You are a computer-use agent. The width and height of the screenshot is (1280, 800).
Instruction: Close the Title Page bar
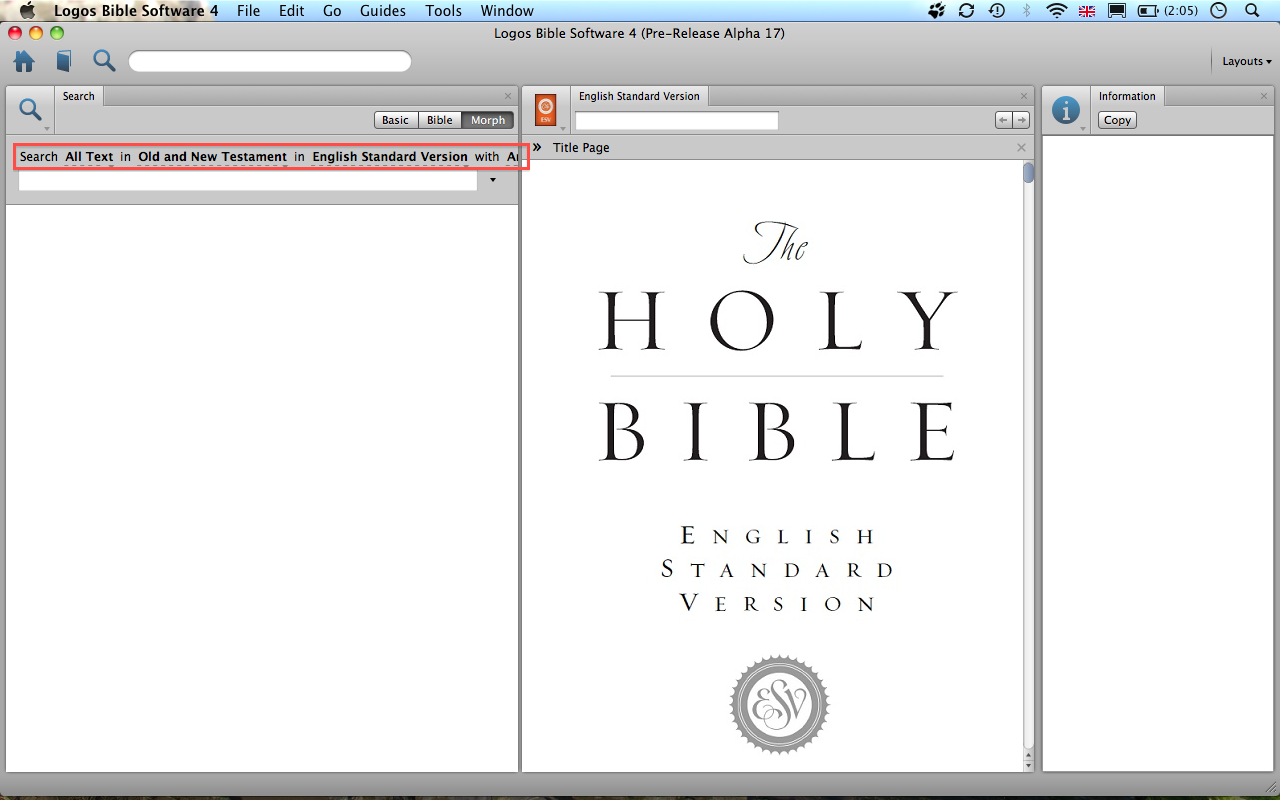pyautogui.click(x=1021, y=148)
